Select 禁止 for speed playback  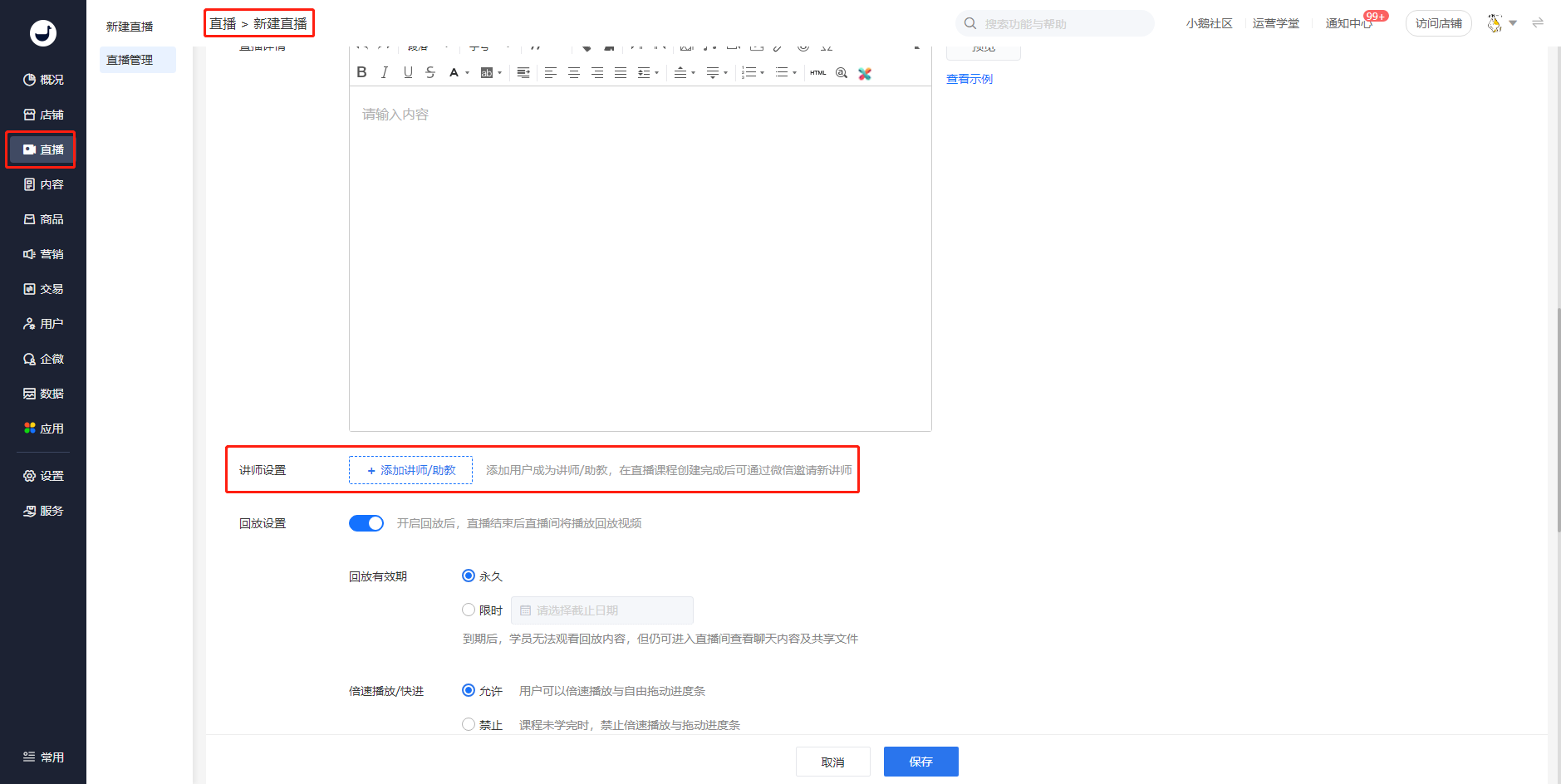(469, 724)
